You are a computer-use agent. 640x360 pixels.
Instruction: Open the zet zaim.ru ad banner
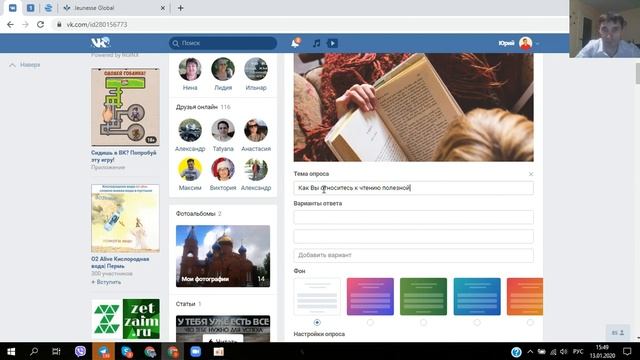click(125, 319)
